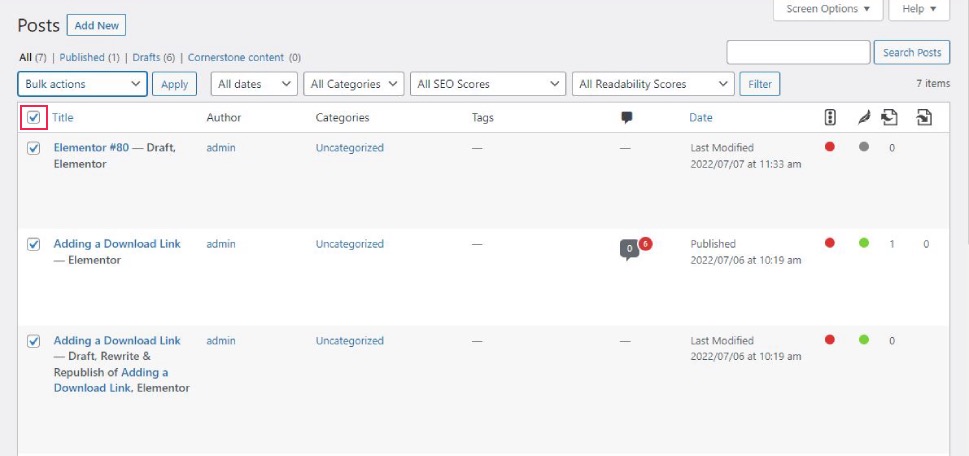This screenshot has width=969, height=456.
Task: Open comment bubble on published Adding a Download Link
Action: click(x=629, y=250)
